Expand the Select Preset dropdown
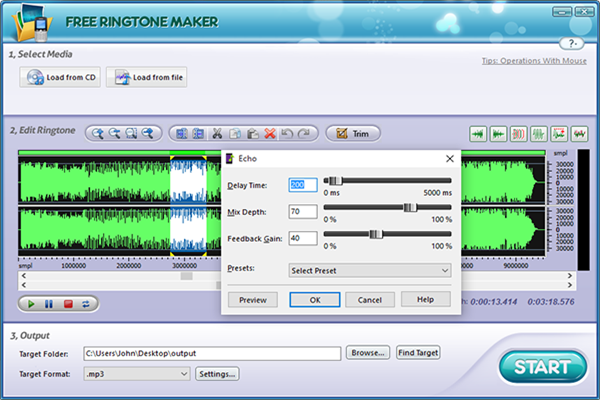 (369, 269)
